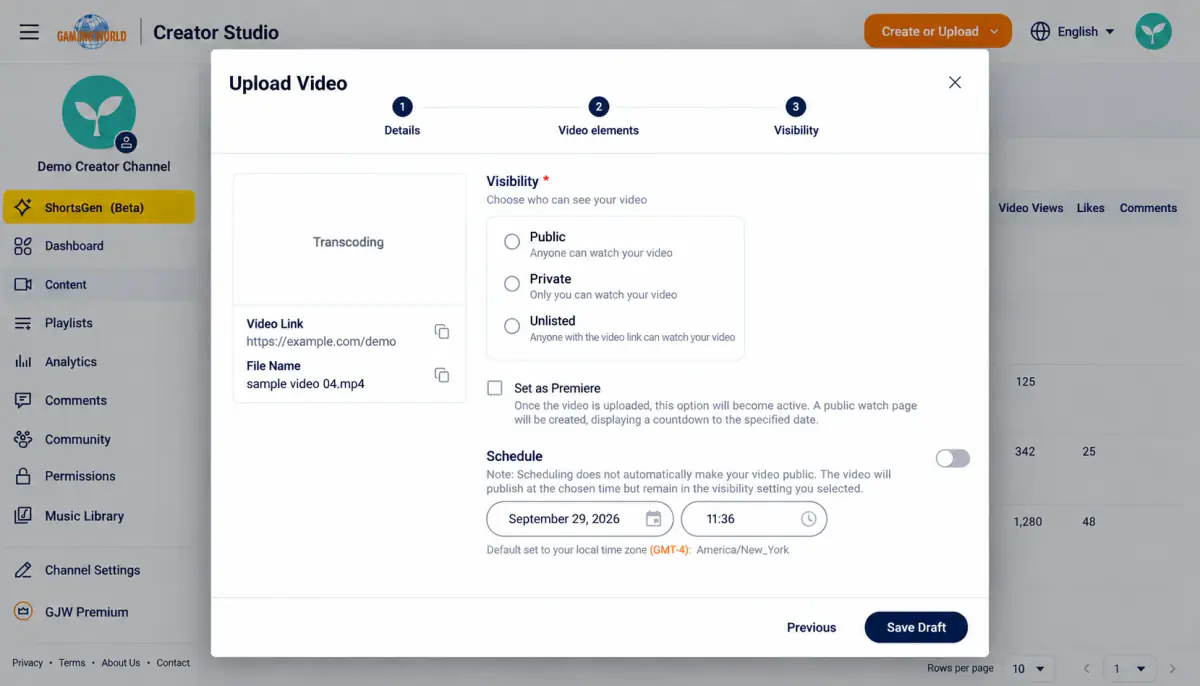
Task: Open the profile avatar in header
Action: tap(1153, 31)
